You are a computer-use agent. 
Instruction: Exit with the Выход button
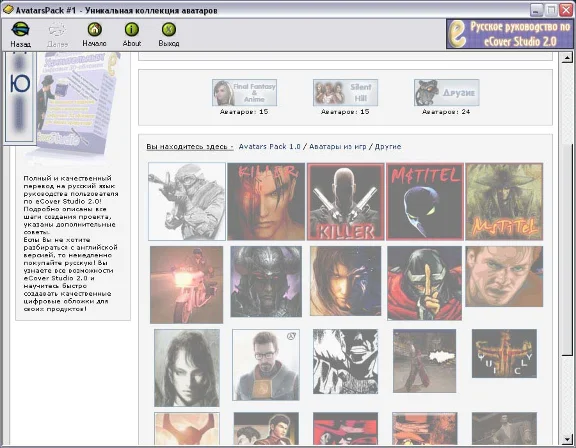point(169,35)
